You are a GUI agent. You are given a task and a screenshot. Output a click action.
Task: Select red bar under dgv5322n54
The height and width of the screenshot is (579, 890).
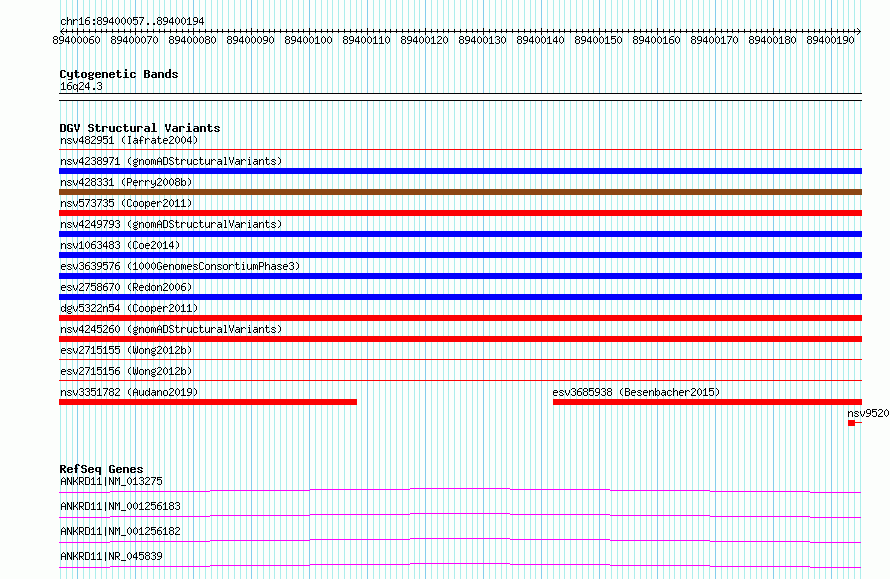click(x=460, y=318)
